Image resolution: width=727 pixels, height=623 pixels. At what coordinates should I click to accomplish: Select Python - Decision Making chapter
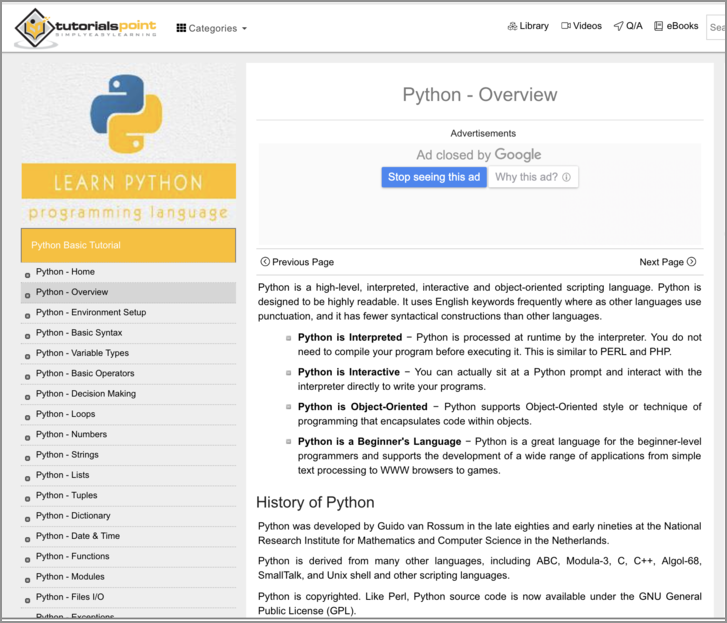point(85,394)
